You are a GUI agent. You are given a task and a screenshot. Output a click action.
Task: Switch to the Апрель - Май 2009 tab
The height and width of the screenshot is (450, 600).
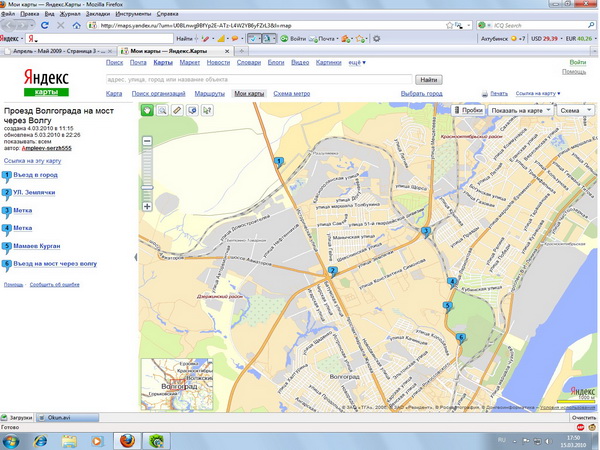58,51
